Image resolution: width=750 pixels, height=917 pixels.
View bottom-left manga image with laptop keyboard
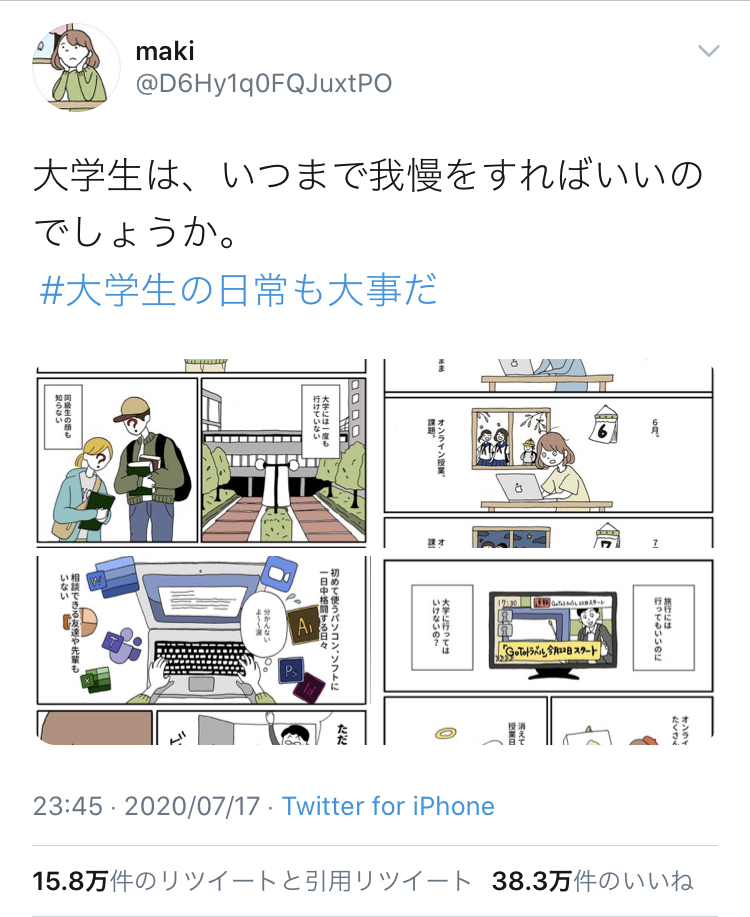[202, 650]
